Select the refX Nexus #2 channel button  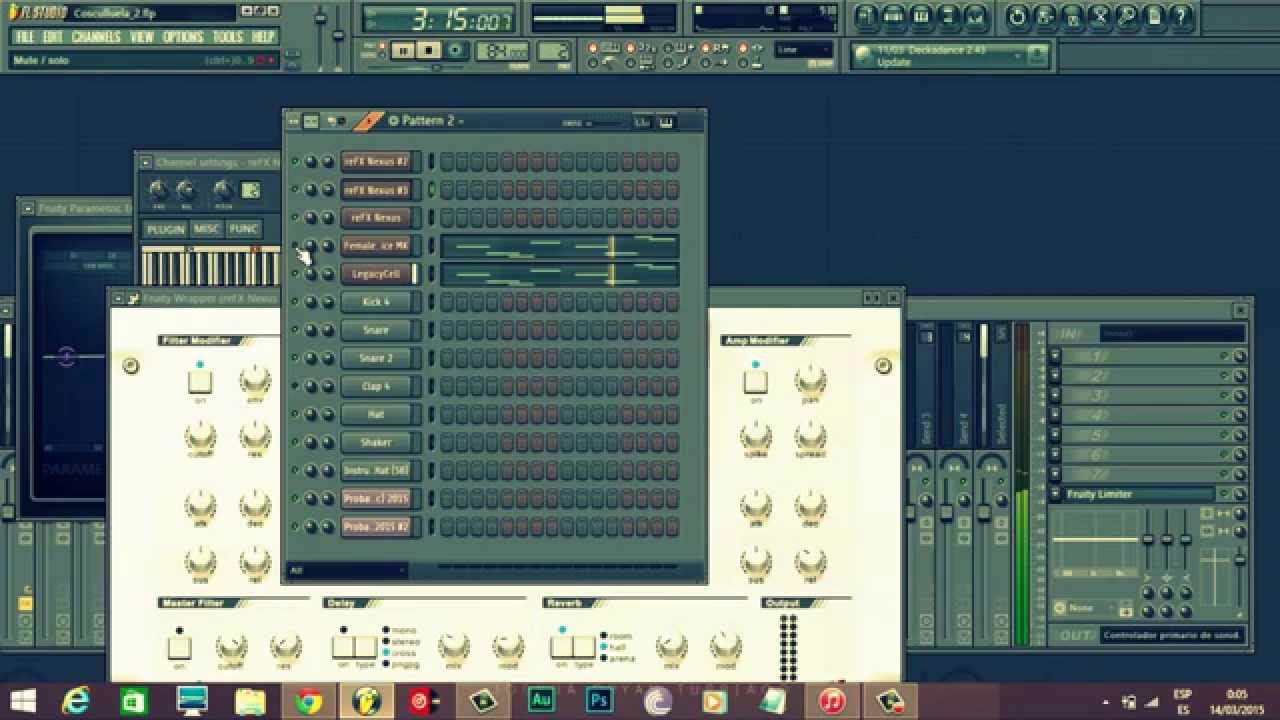(378, 162)
